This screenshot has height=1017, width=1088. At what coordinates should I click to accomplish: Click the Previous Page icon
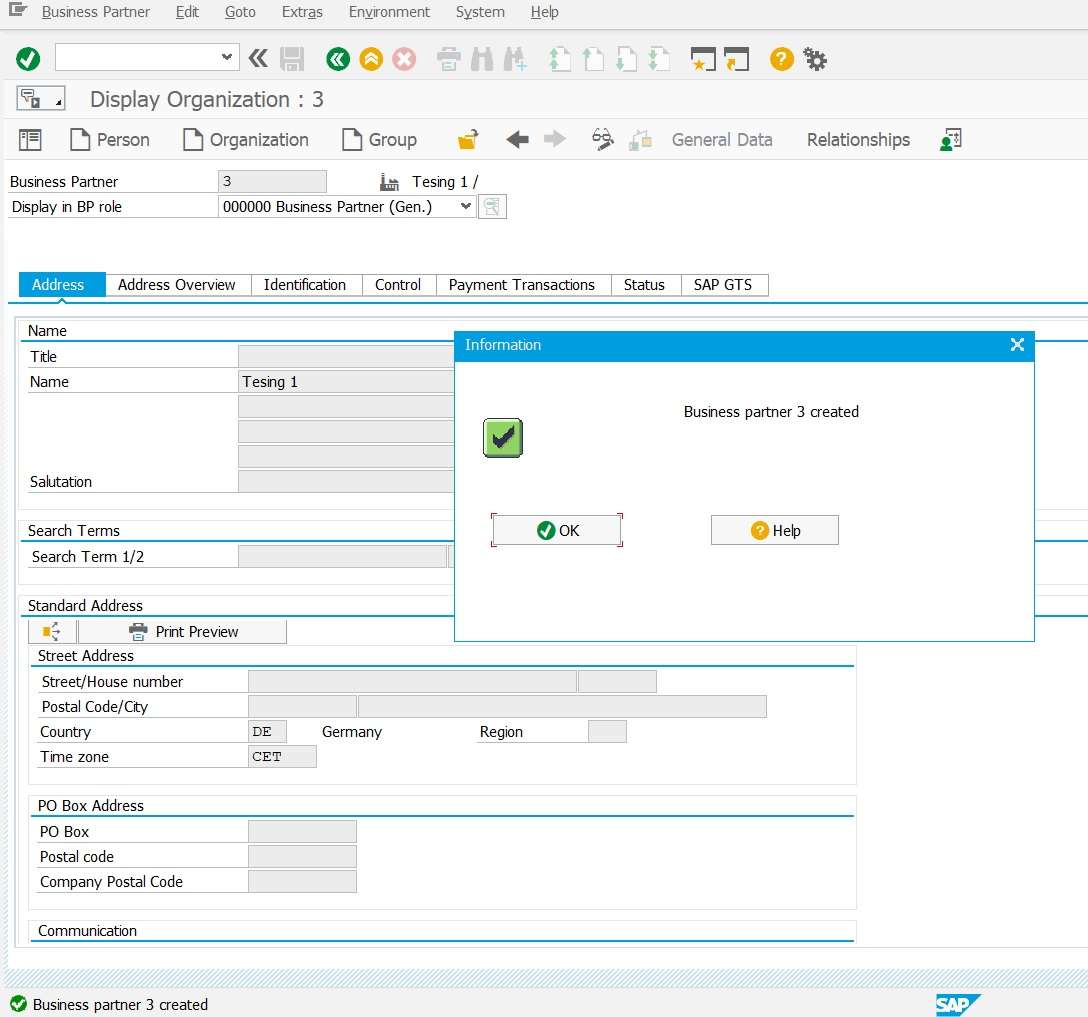click(593, 59)
